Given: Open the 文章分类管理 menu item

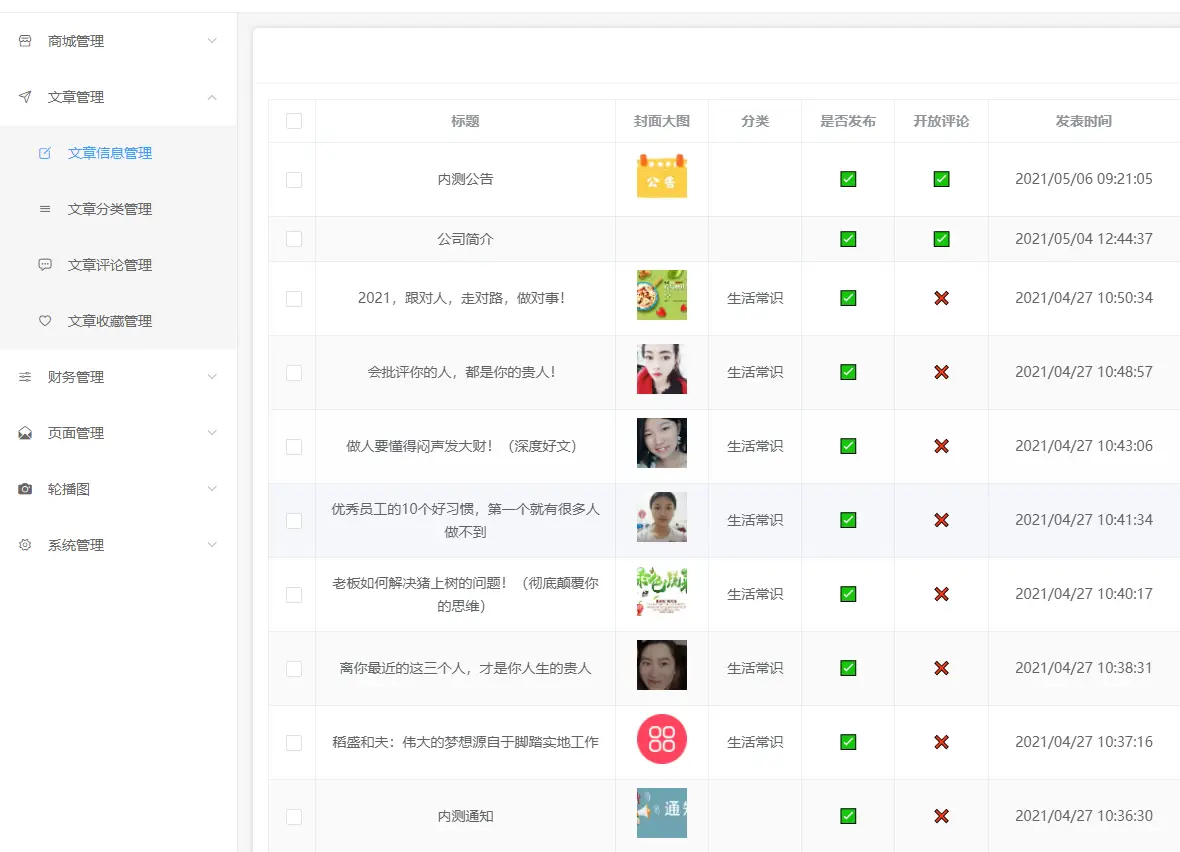Looking at the screenshot, I should 110,209.
